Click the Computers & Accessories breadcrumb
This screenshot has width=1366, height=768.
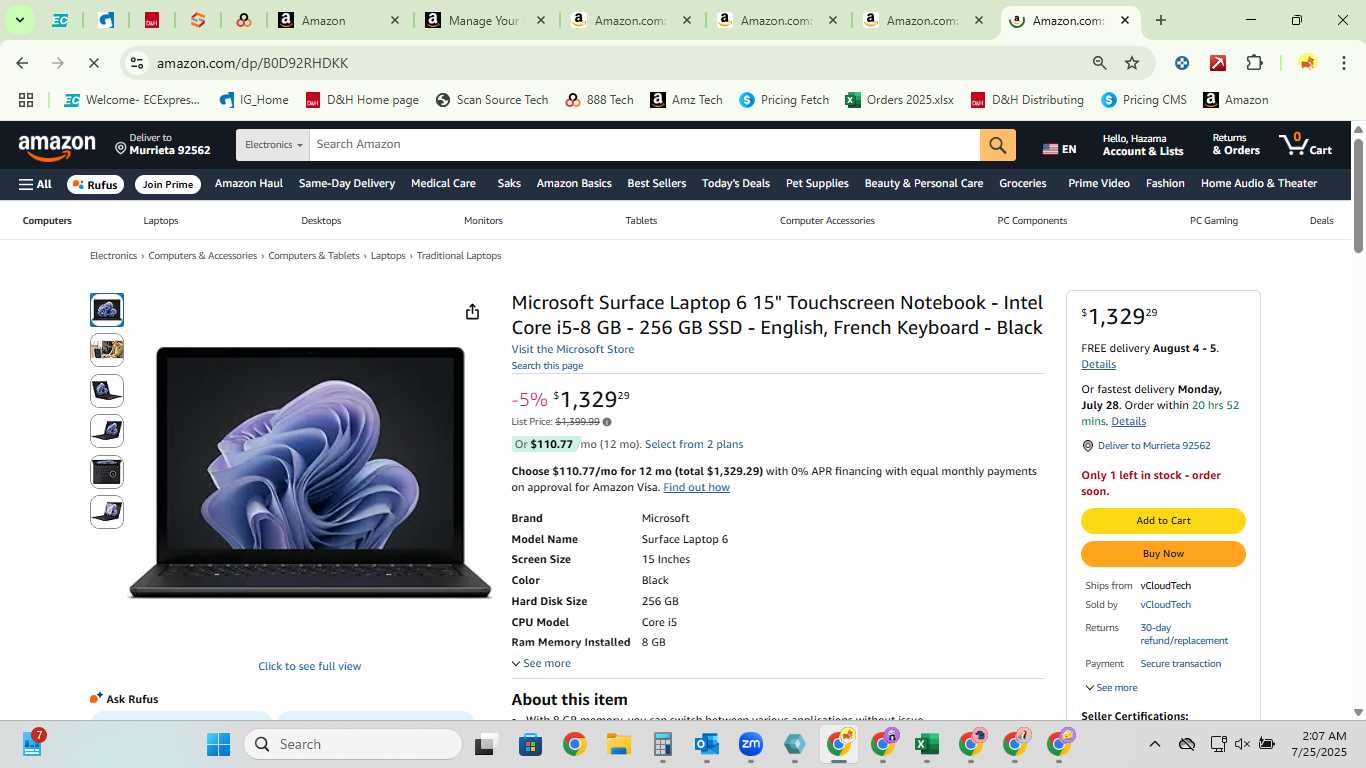tap(203, 256)
